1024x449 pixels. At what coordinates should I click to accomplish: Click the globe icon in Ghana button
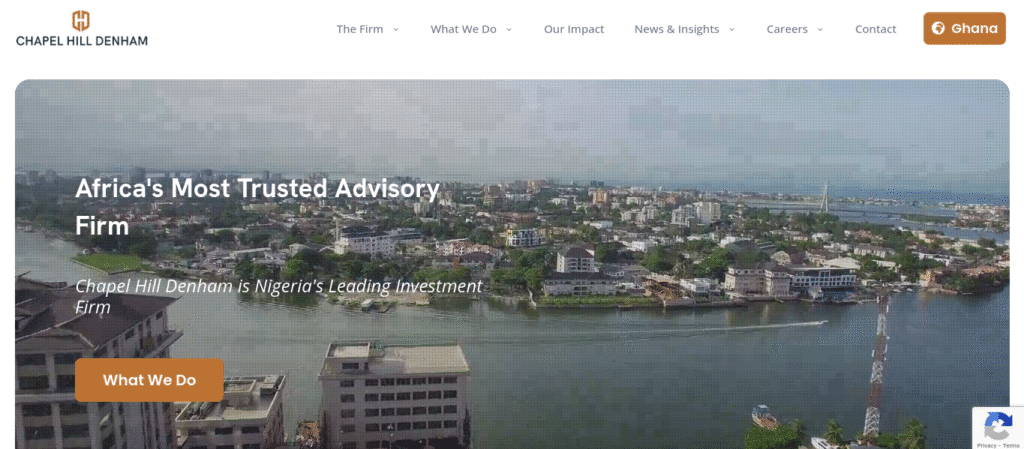coord(938,28)
